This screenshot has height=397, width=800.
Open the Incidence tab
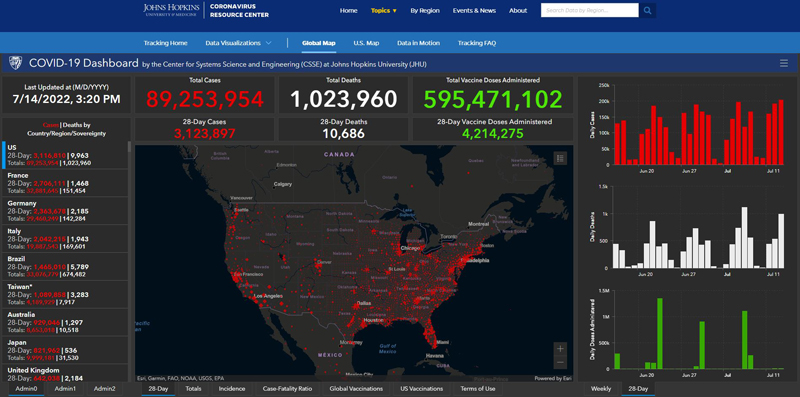point(232,389)
